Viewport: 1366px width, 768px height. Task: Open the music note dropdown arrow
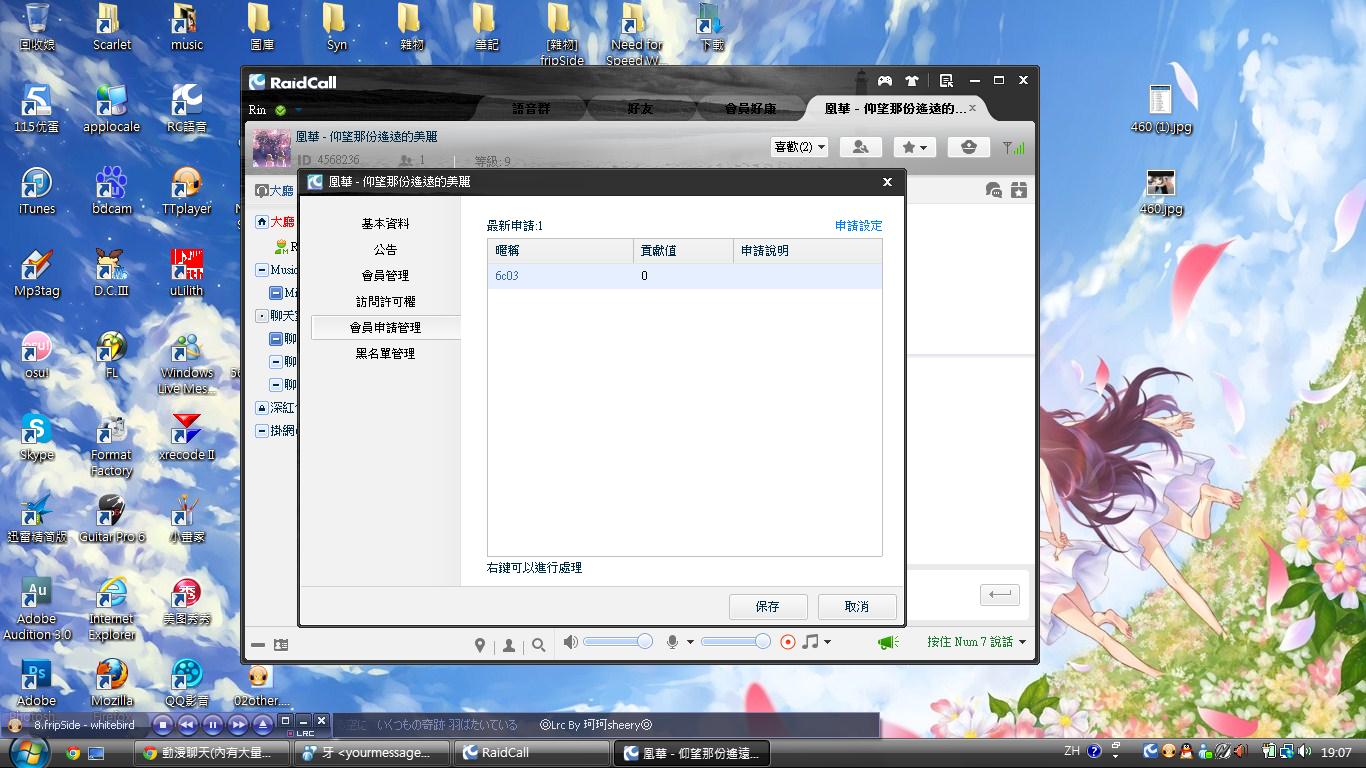[827, 642]
